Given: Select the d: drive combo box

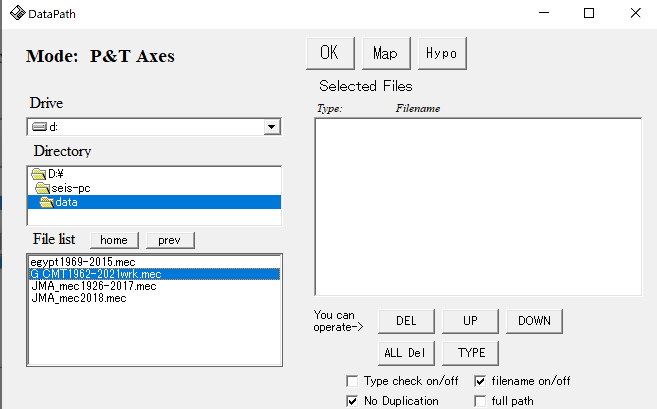Looking at the screenshot, I should point(154,127).
